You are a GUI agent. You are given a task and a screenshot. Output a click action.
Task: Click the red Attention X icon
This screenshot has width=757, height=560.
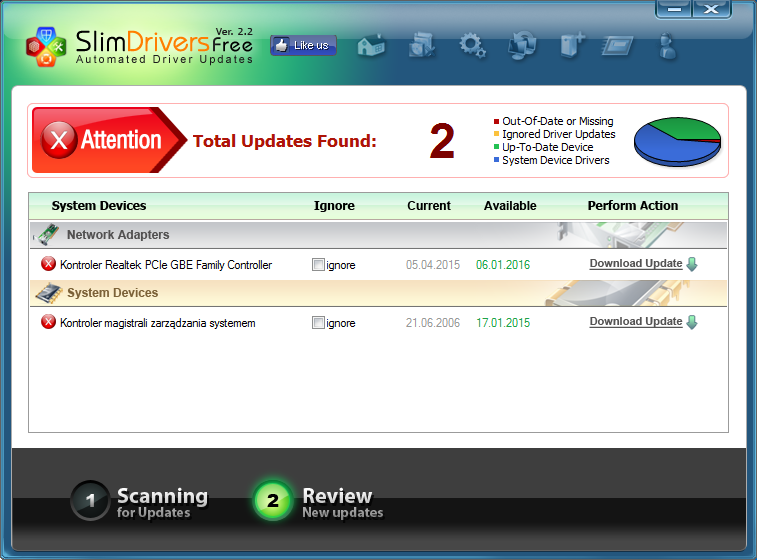tap(59, 140)
